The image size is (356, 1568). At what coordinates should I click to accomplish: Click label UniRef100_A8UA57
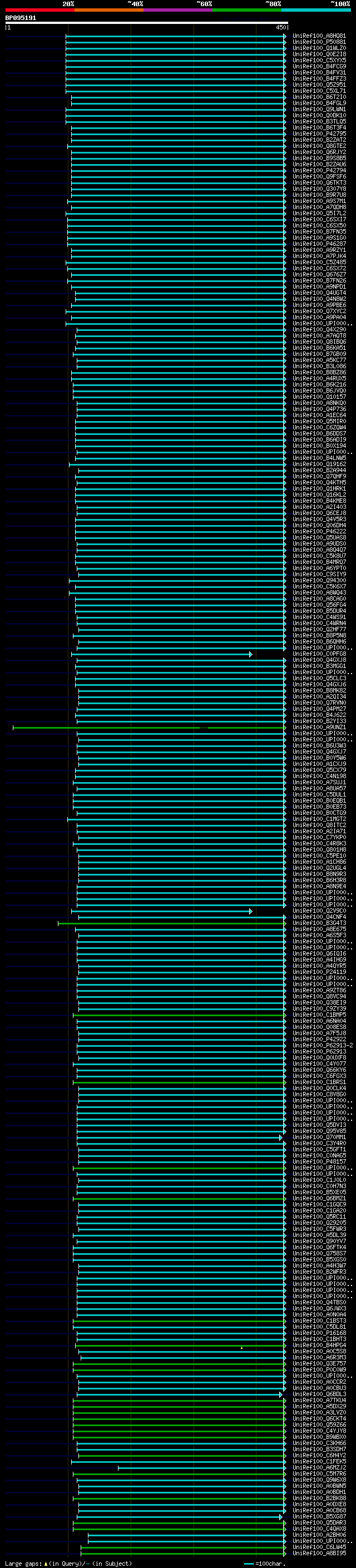coord(319,789)
